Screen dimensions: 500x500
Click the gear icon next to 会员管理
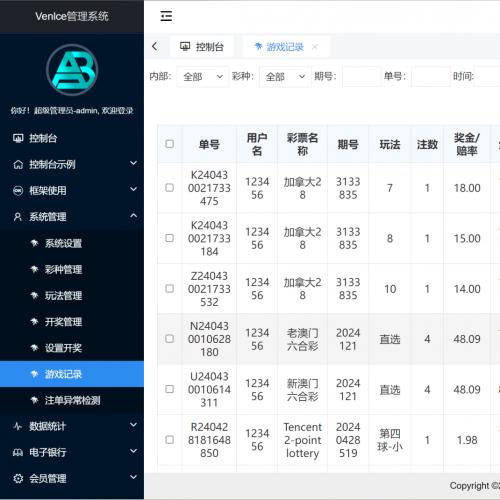pos(18,479)
